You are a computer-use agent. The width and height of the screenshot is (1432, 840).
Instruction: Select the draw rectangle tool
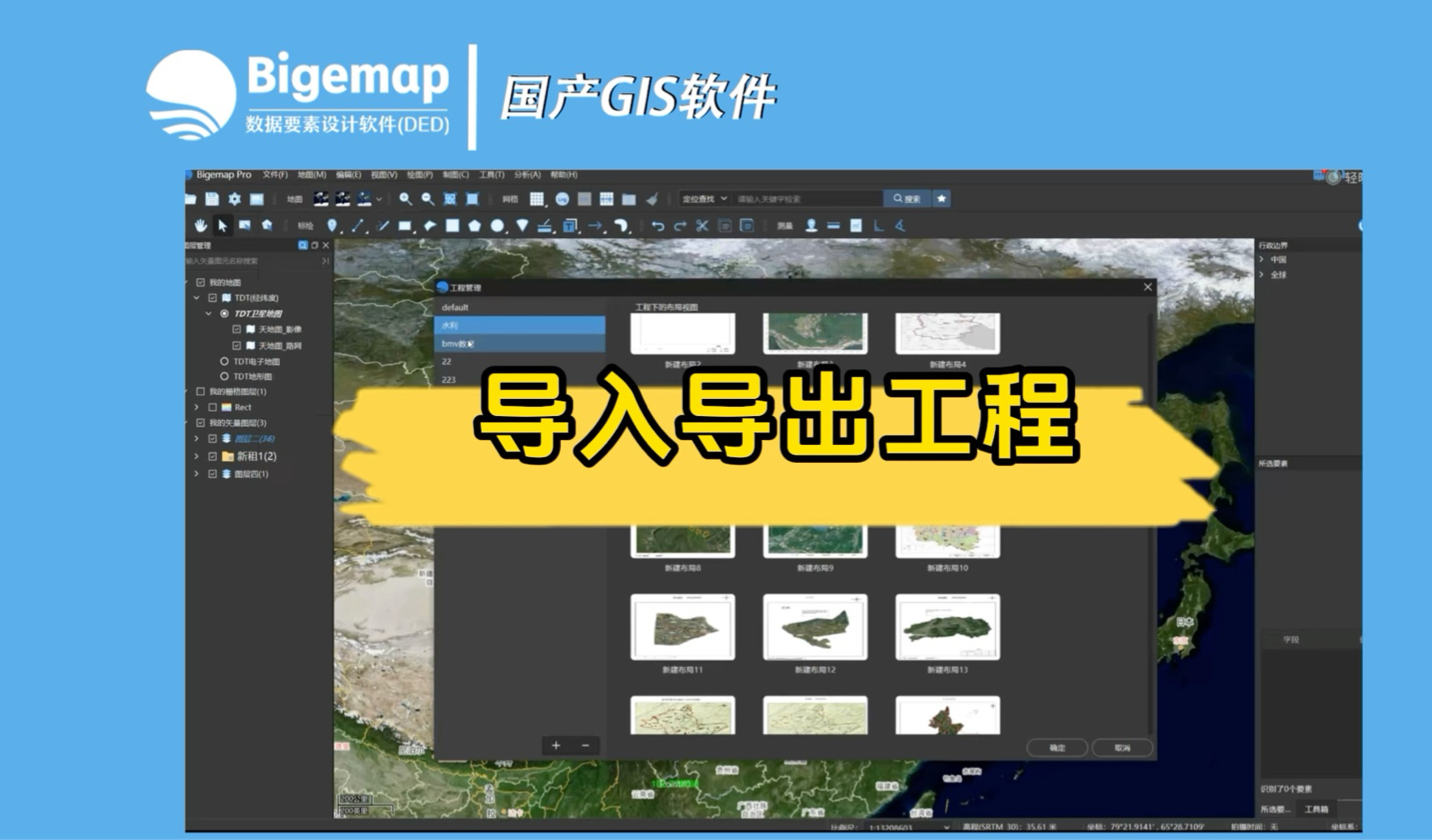[x=405, y=226]
